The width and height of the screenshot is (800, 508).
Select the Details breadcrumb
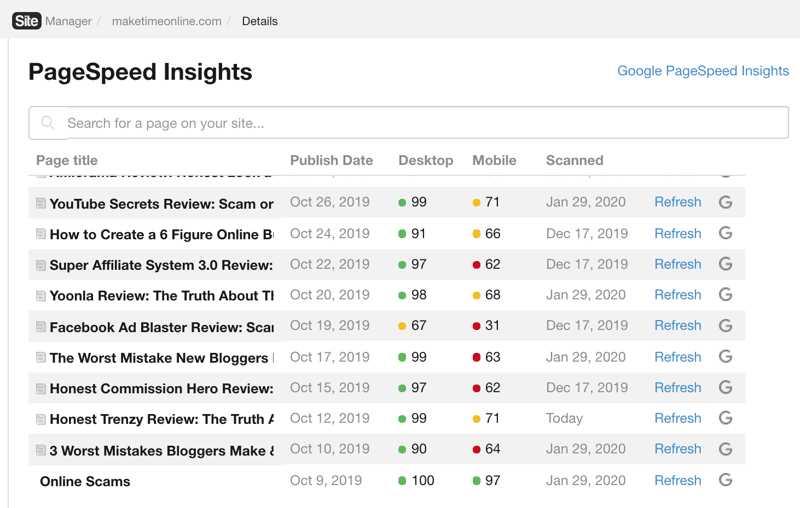pos(260,21)
